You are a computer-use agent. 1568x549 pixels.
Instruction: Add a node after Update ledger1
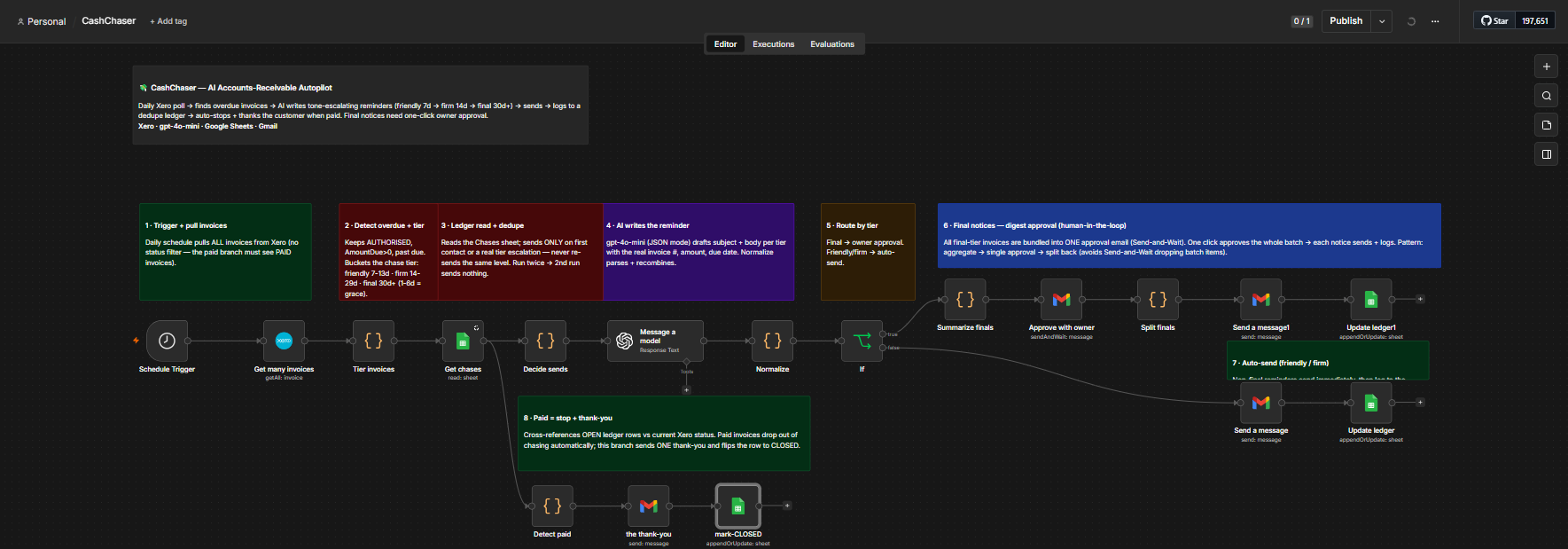tap(1420, 300)
